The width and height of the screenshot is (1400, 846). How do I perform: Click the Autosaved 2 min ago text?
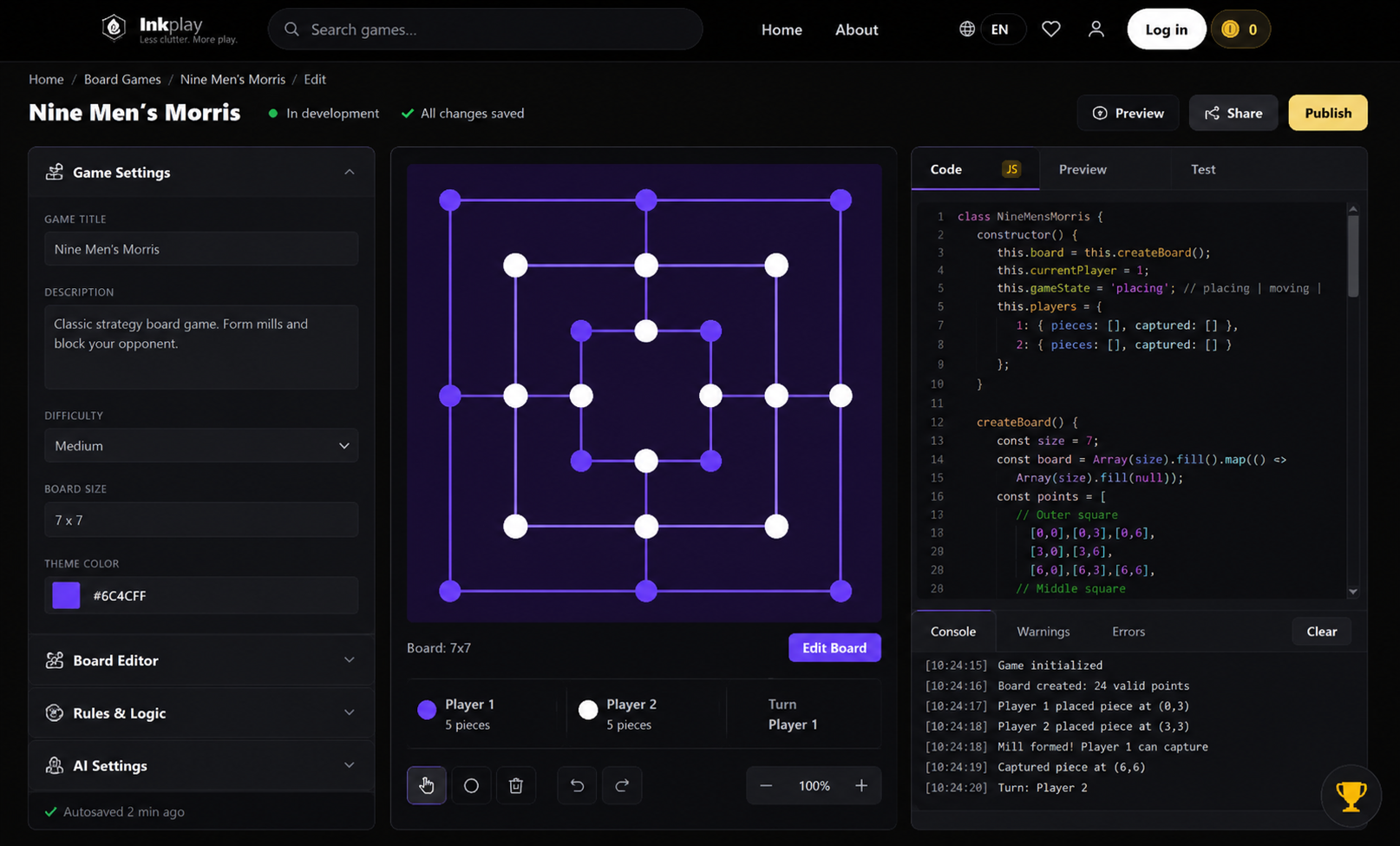(x=124, y=811)
